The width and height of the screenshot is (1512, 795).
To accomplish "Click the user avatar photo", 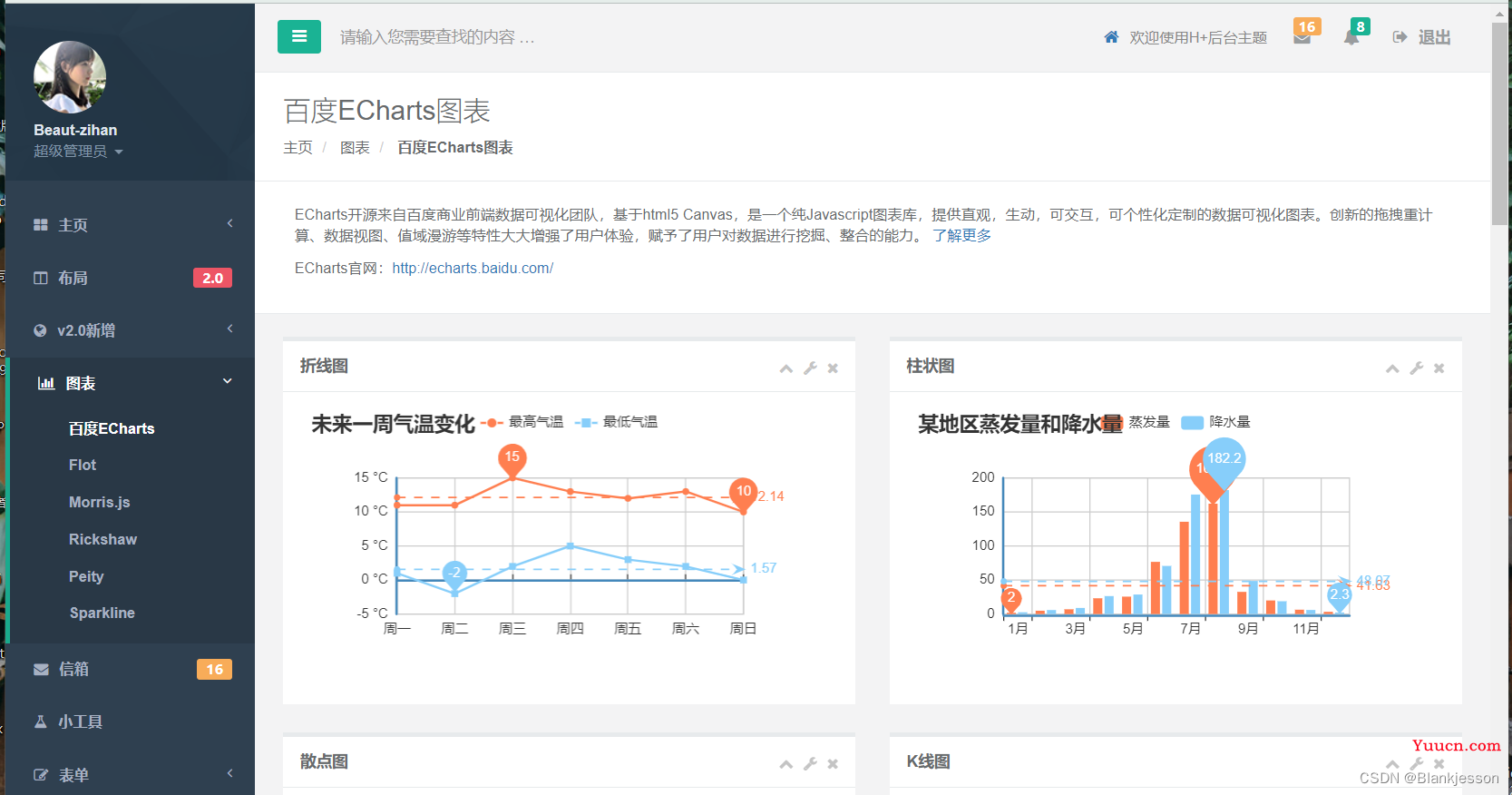I will tap(70, 77).
